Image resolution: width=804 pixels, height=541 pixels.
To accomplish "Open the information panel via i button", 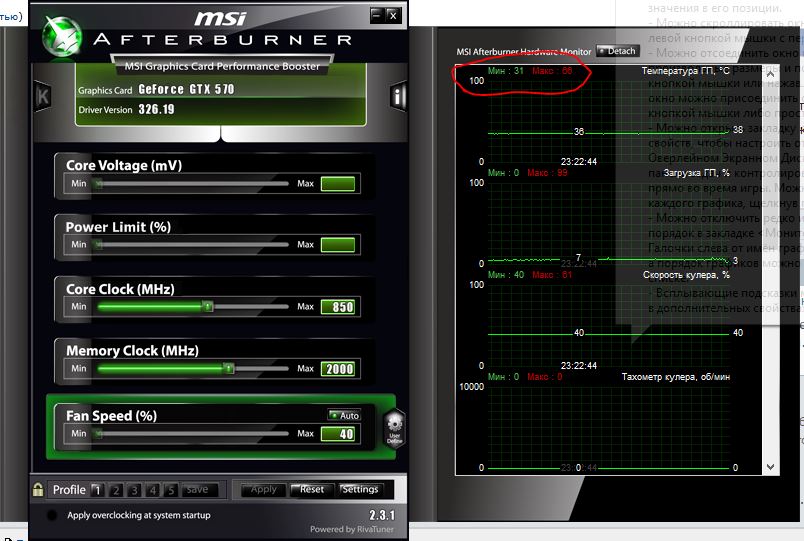I will (398, 96).
